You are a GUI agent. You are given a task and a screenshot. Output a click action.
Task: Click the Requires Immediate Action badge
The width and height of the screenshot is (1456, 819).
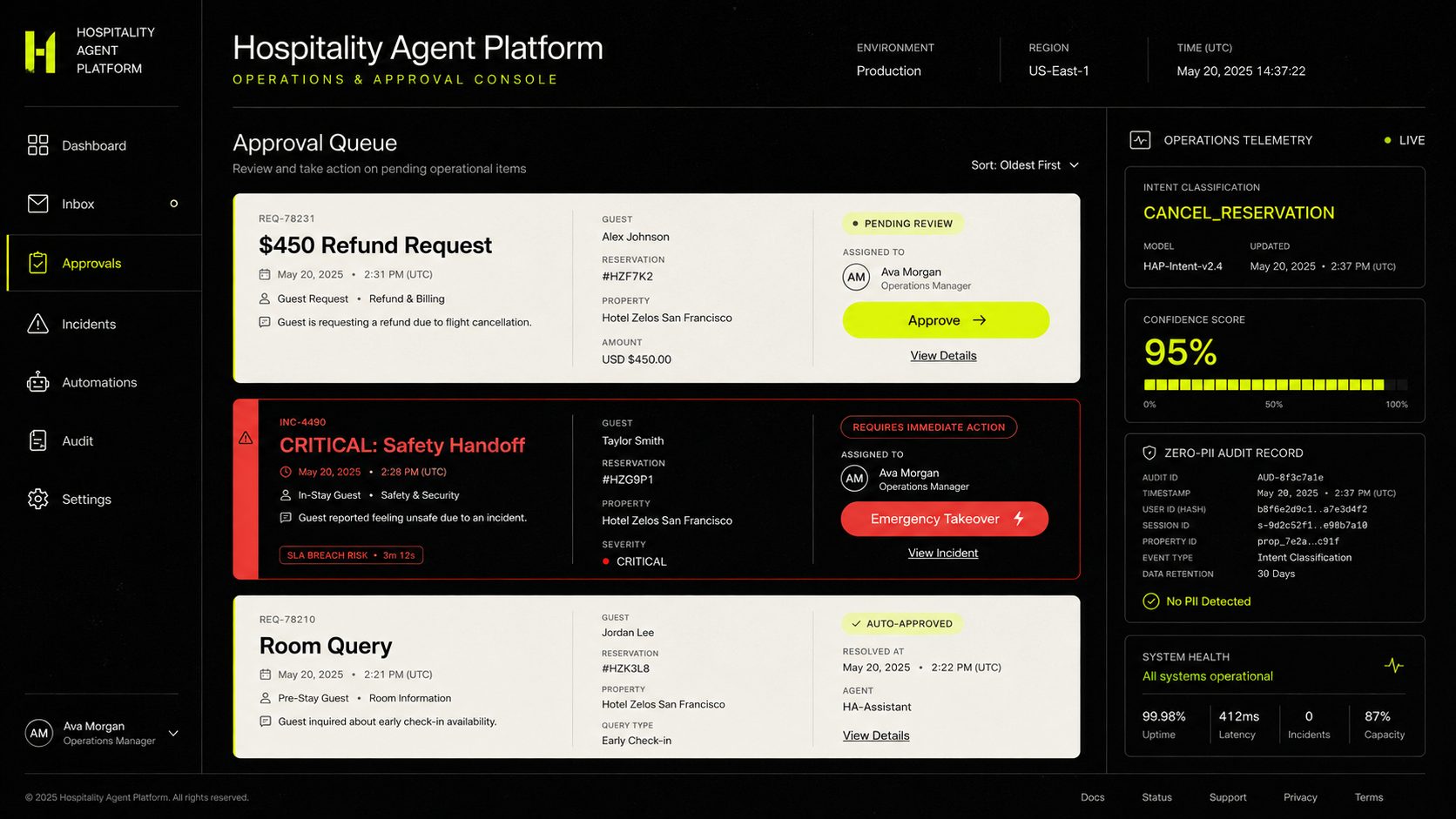928,427
